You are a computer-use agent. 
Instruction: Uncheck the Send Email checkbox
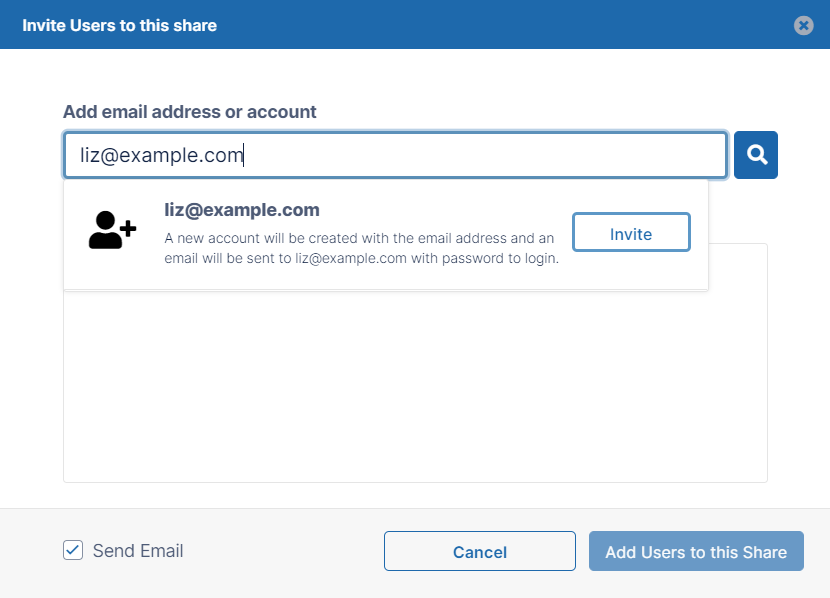73,550
